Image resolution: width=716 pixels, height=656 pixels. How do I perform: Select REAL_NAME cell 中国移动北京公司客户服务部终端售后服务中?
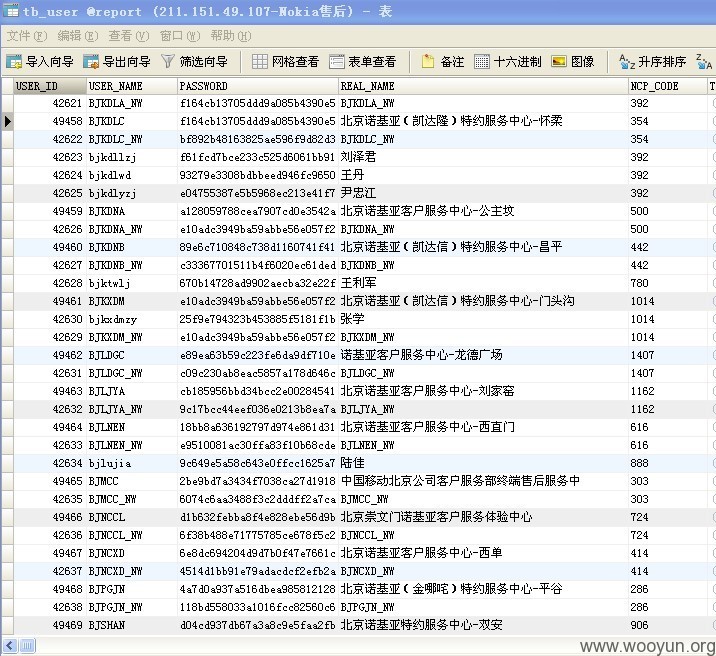pos(483,481)
